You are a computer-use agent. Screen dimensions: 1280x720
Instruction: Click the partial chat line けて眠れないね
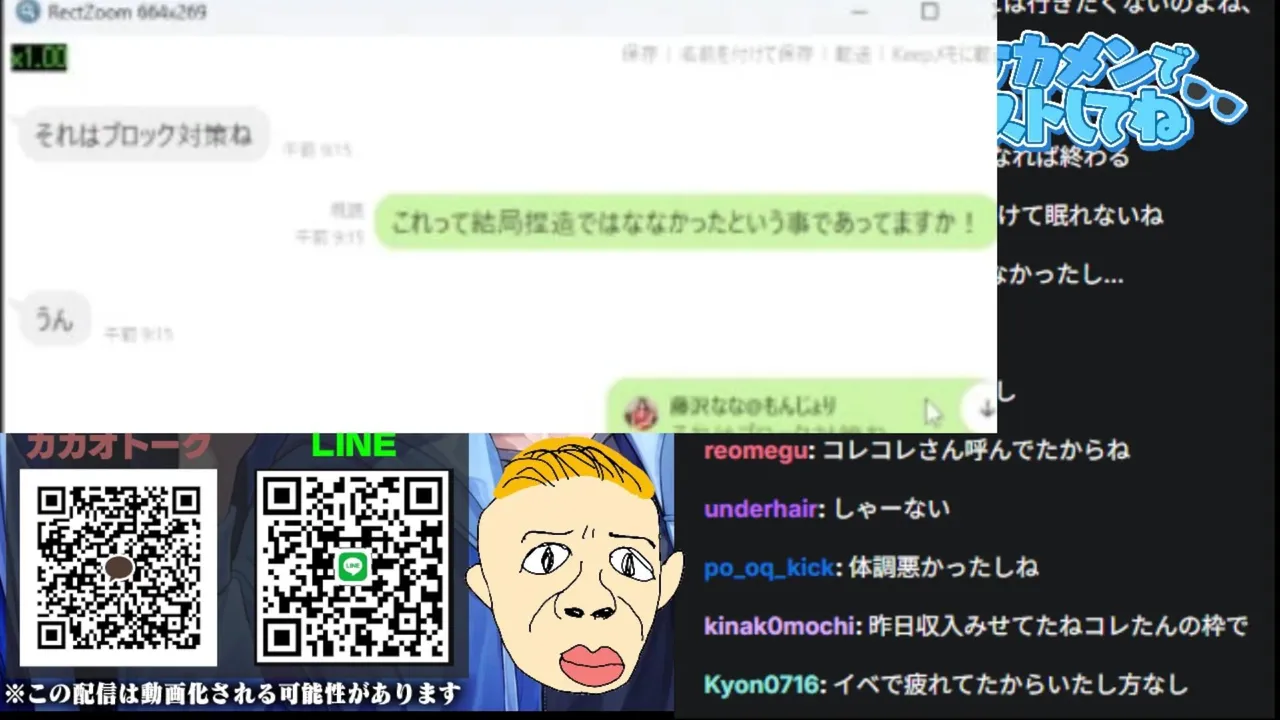coord(1080,216)
